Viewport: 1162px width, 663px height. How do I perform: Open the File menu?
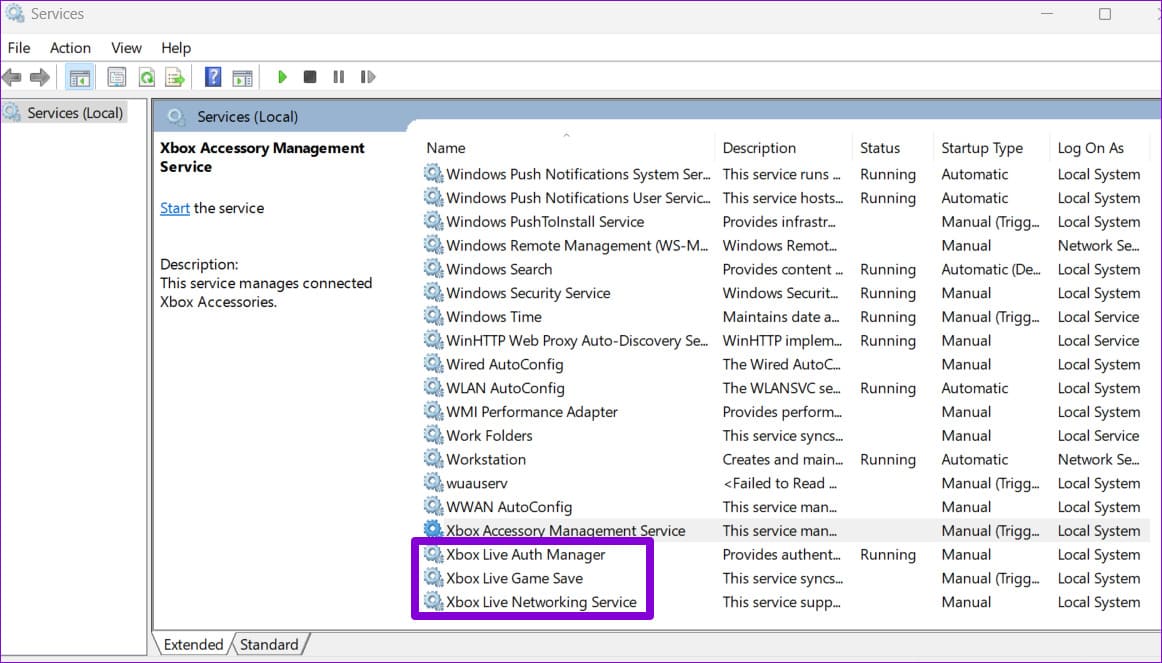point(19,48)
